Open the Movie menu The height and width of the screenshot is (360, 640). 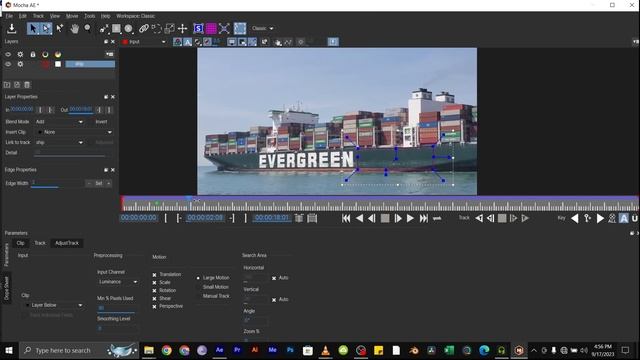tap(72, 16)
